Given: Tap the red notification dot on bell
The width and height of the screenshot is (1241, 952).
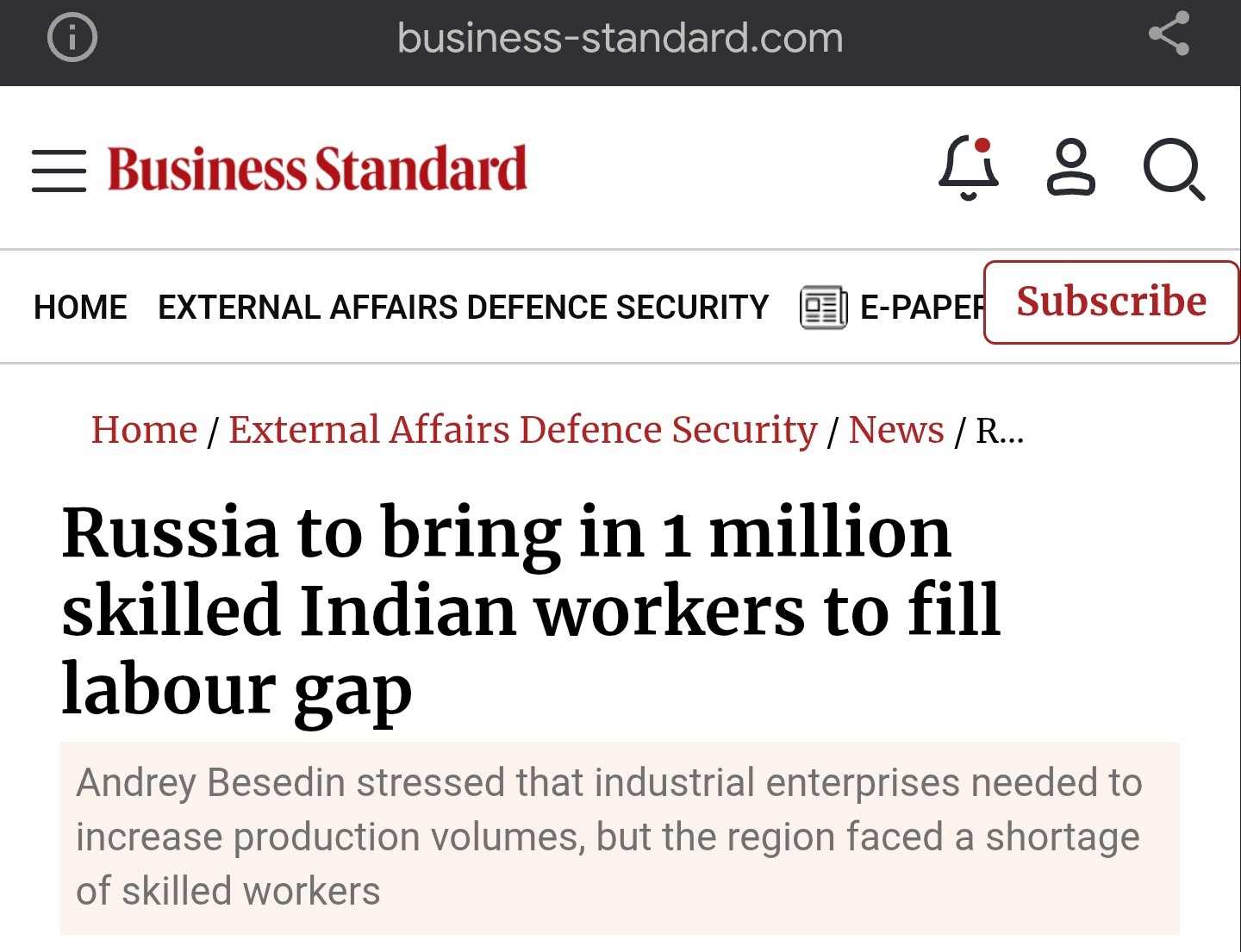Looking at the screenshot, I should [x=982, y=145].
